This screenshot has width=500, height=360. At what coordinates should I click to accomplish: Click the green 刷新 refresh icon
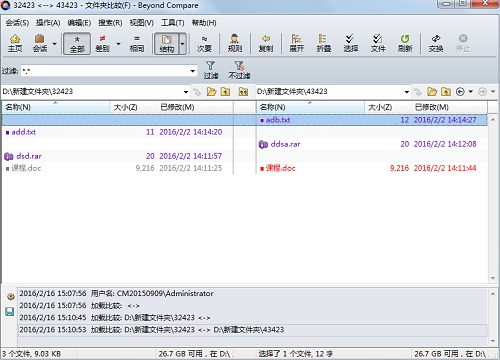[405, 43]
